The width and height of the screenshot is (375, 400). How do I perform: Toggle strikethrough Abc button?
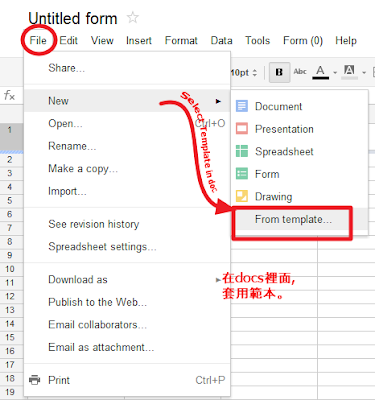[x=300, y=71]
